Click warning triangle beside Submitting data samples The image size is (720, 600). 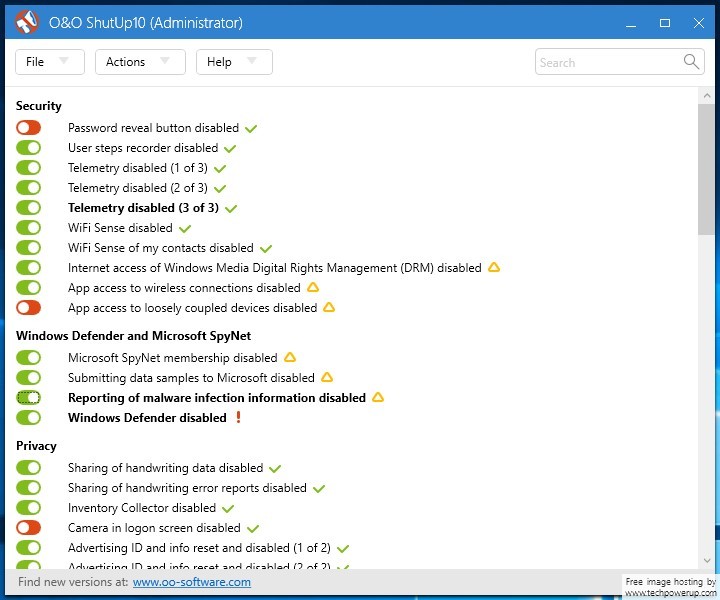click(x=327, y=377)
